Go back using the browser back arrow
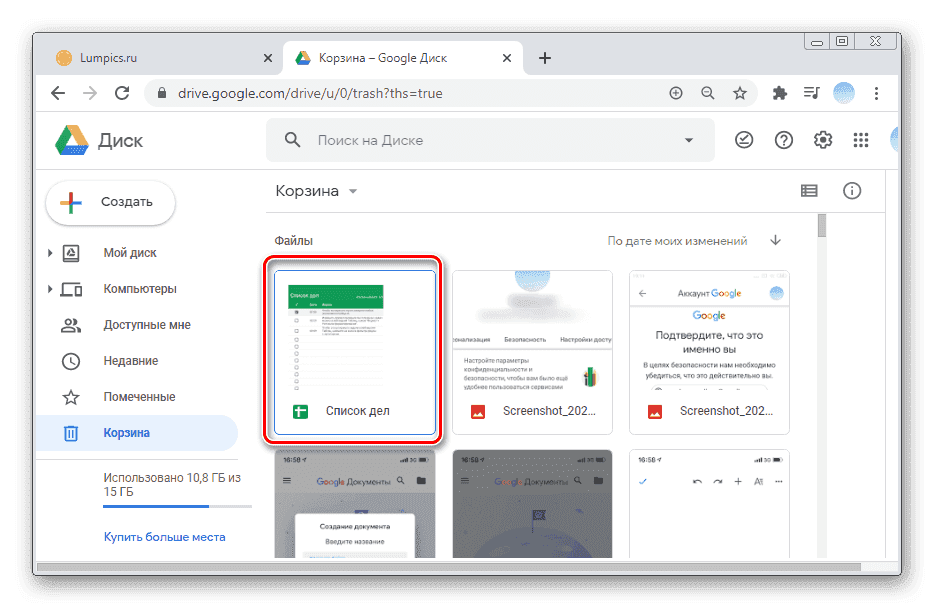934x608 pixels. coord(58,93)
